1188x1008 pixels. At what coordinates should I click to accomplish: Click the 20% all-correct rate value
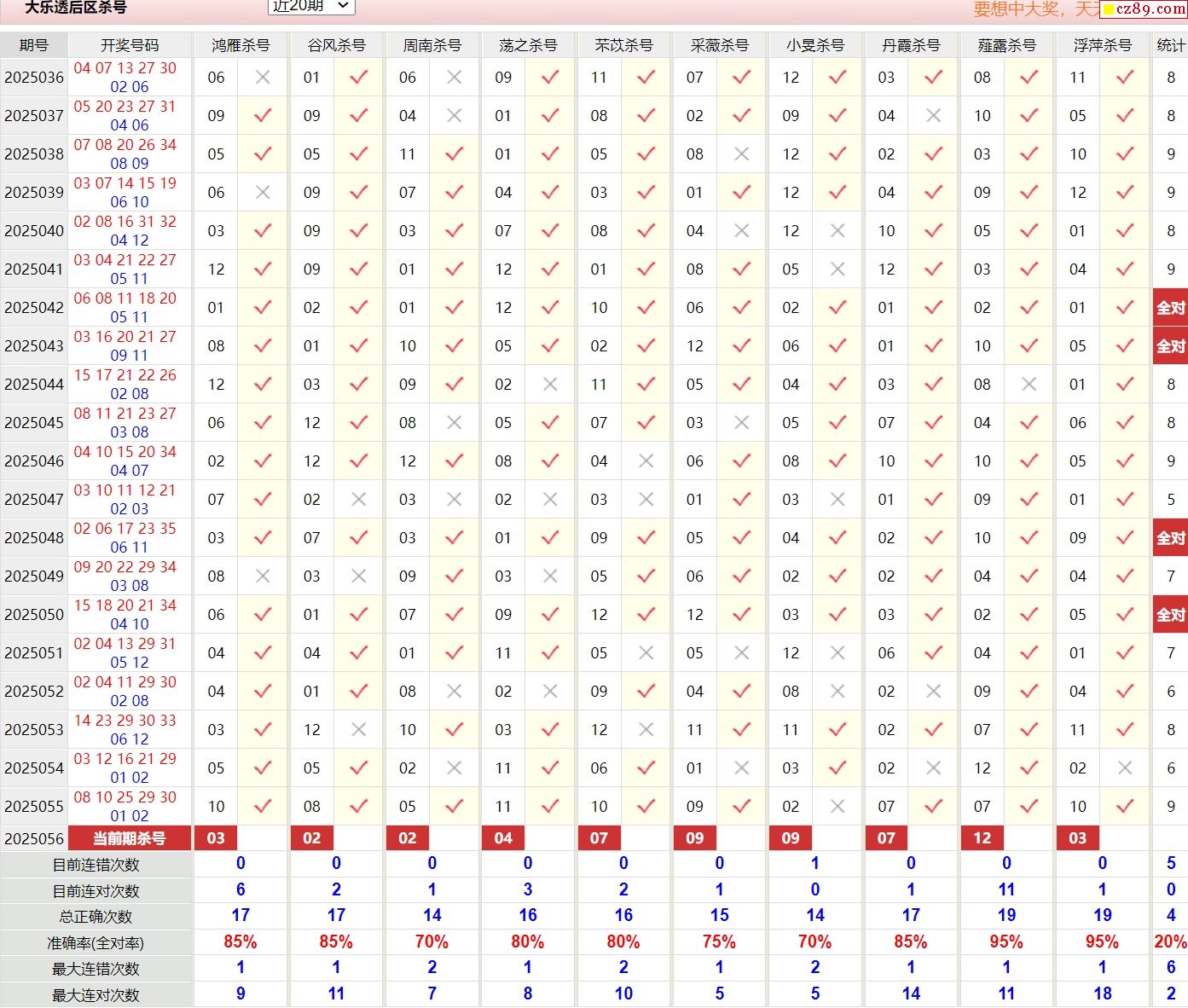[1170, 941]
